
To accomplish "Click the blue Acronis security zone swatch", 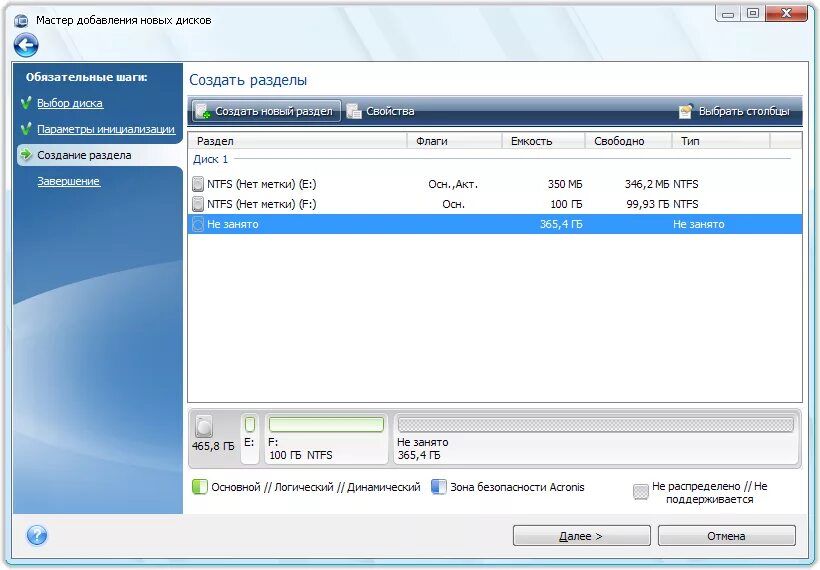I will coord(438,487).
